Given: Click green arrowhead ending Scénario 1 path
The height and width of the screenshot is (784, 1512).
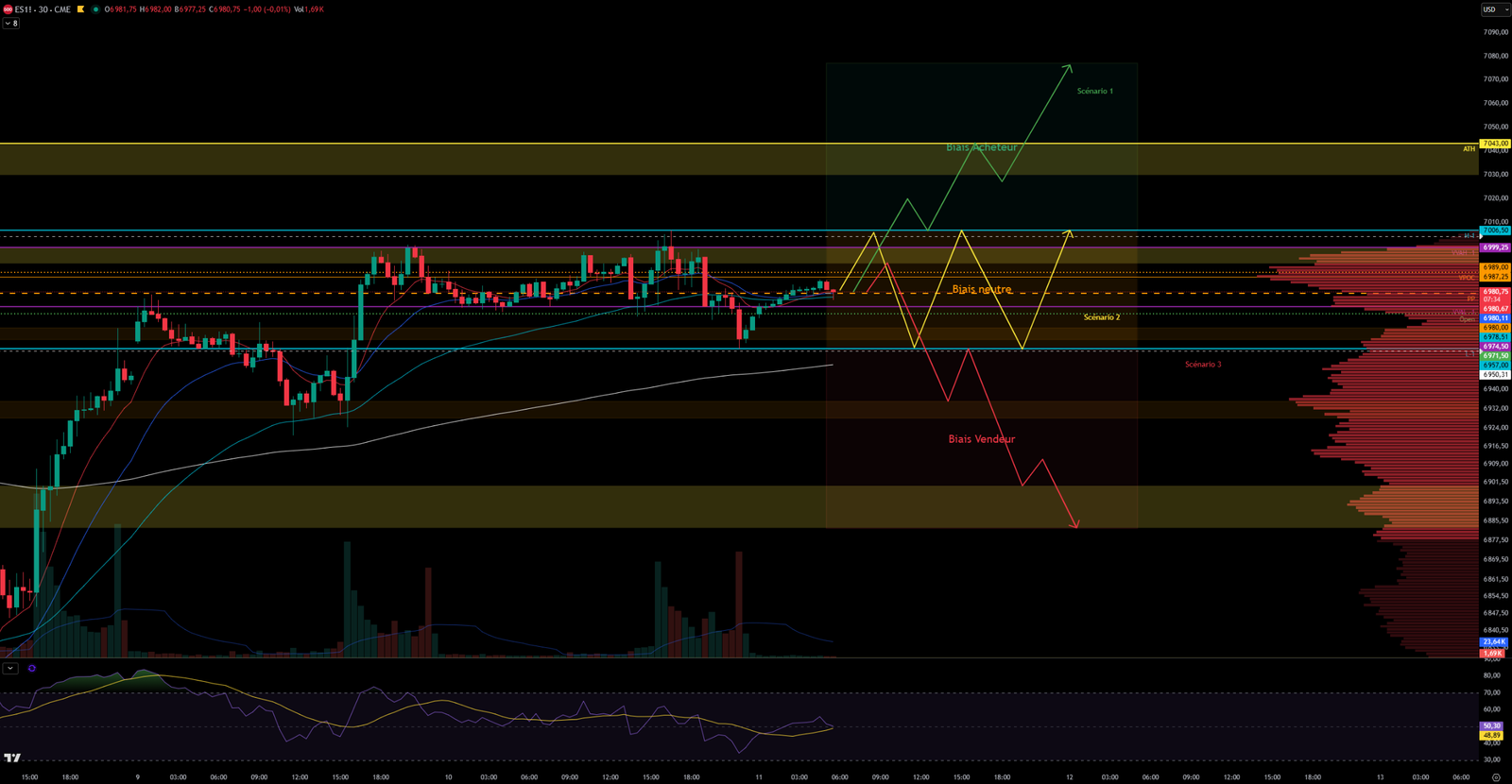Looking at the screenshot, I should [1069, 66].
